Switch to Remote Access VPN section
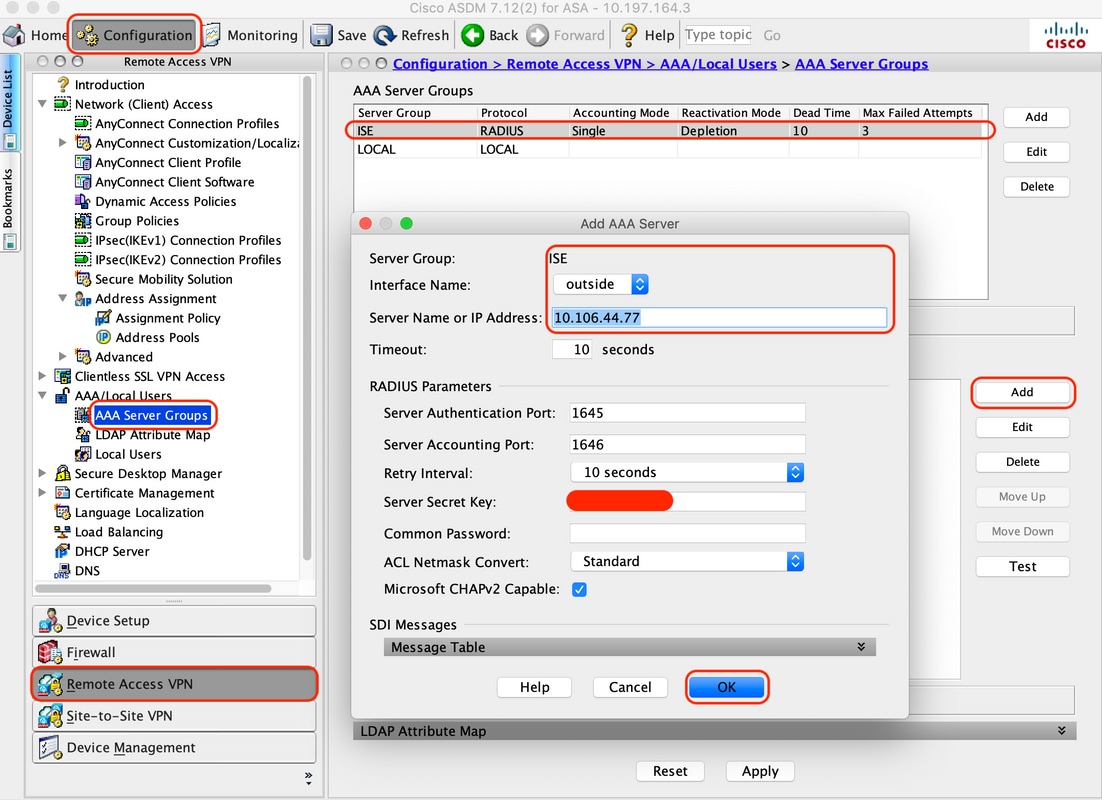The height and width of the screenshot is (800, 1102). (x=174, y=684)
